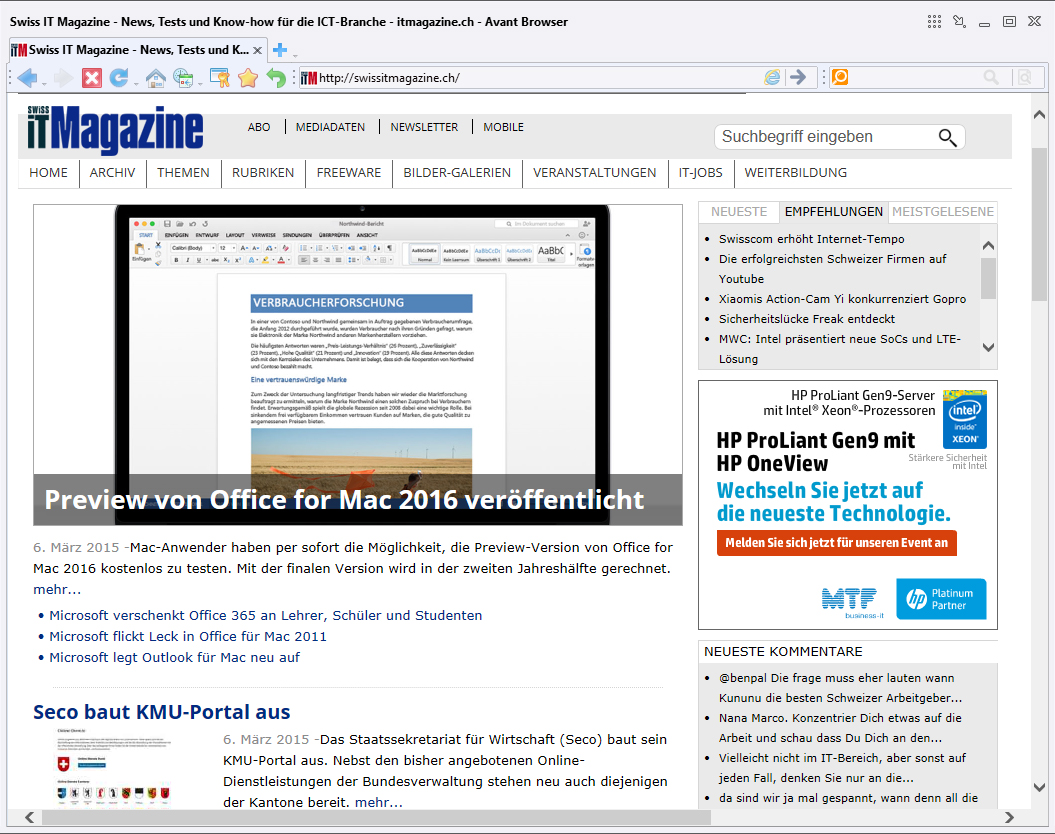This screenshot has width=1055, height=834.
Task: Close the Swiss IT Magazine tab
Action: (257, 50)
